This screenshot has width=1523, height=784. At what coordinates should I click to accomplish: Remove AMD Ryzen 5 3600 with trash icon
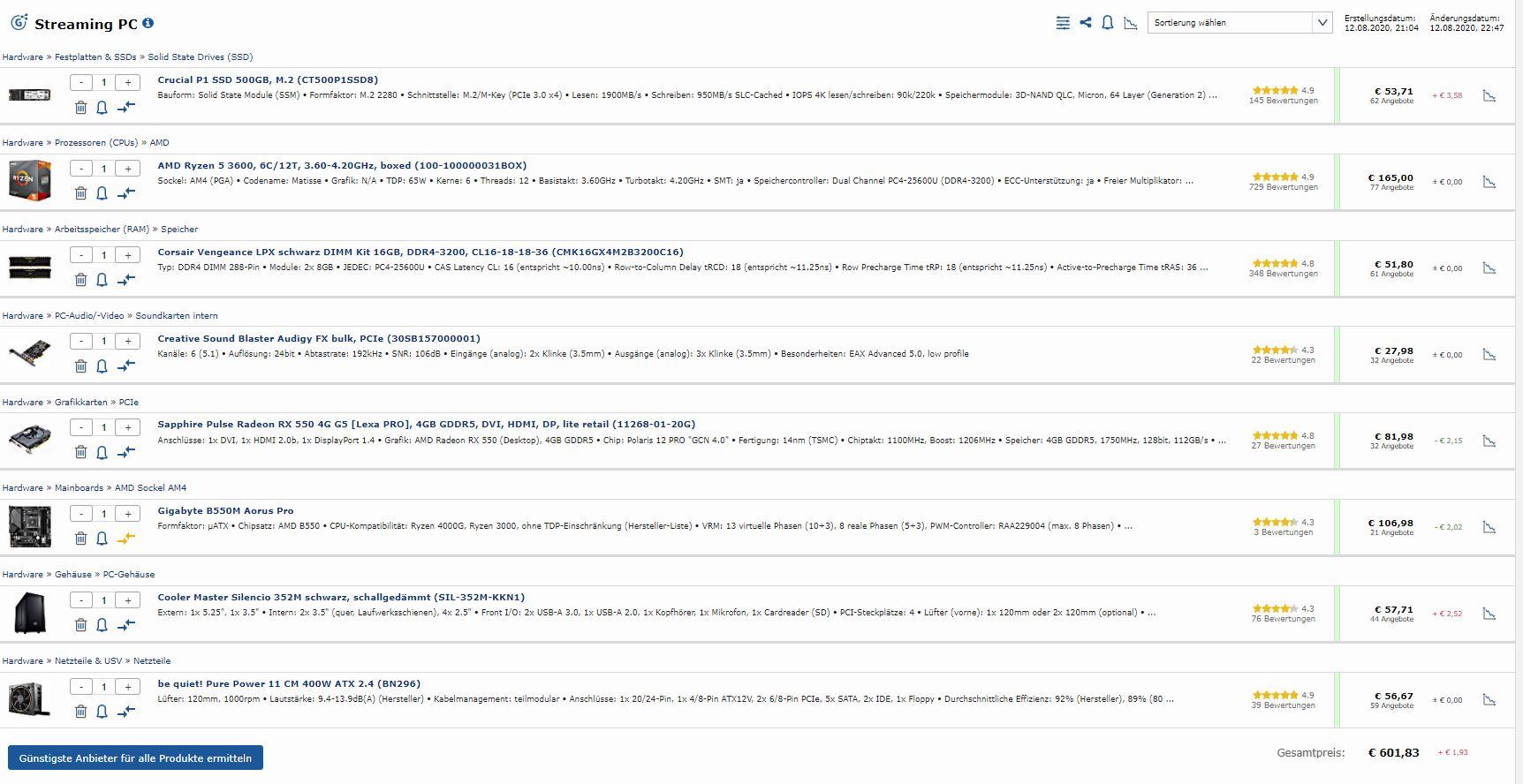point(80,192)
